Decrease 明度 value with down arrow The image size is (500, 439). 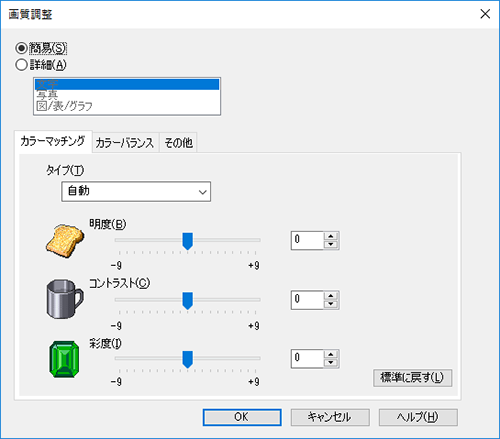[x=331, y=245]
